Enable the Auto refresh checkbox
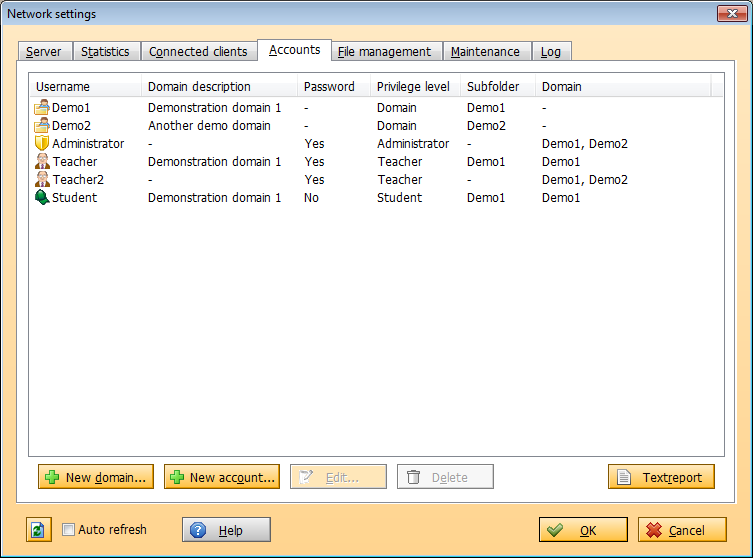Screen dimensions: 753x558 (x=69, y=530)
